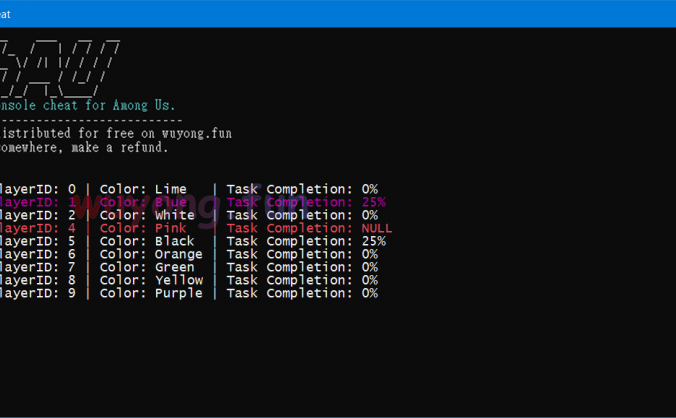Click the Yellow color label
The height and width of the screenshot is (418, 676).
click(x=179, y=280)
